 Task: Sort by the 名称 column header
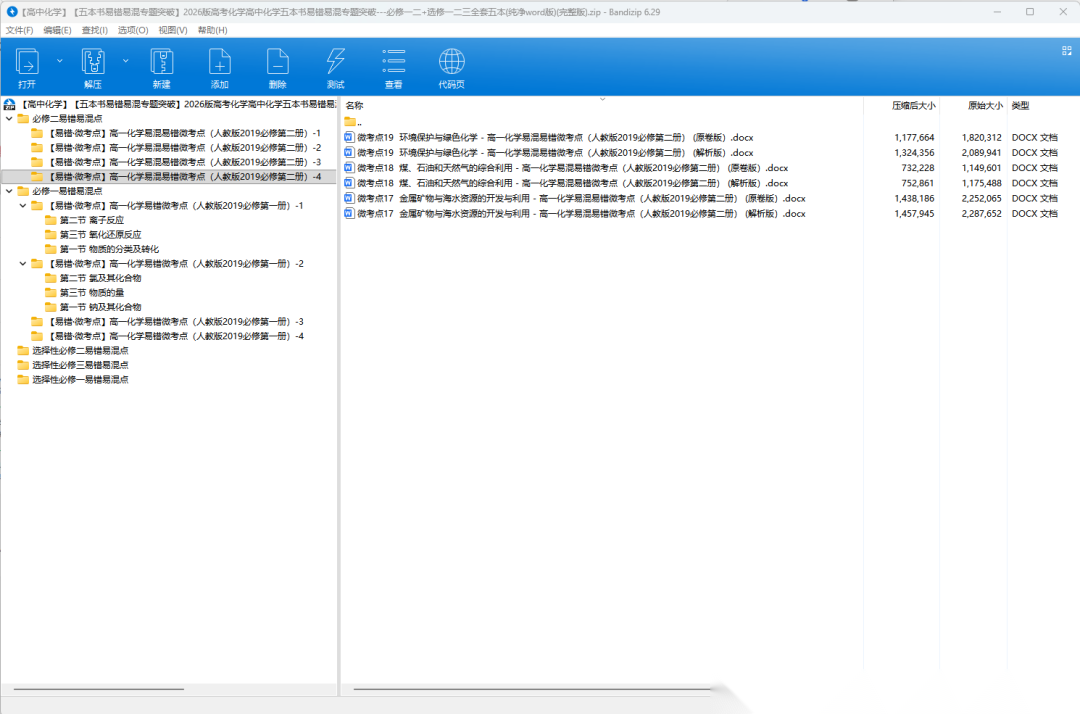click(x=355, y=105)
